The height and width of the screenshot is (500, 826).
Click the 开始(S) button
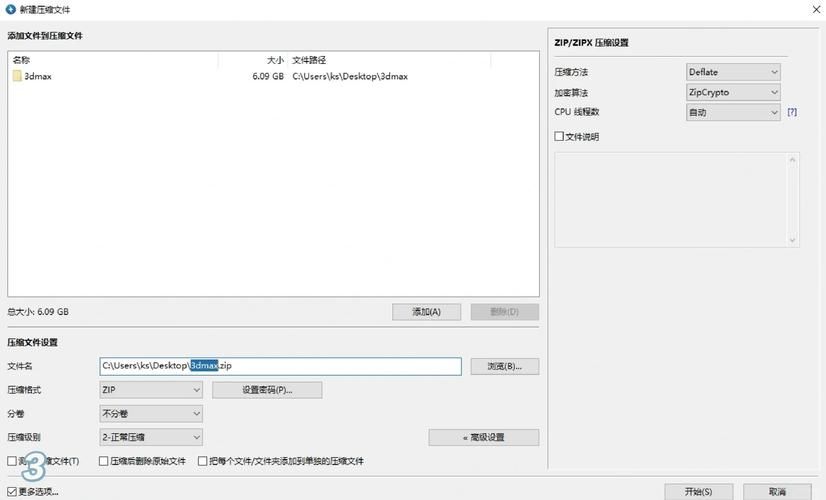pos(699,492)
